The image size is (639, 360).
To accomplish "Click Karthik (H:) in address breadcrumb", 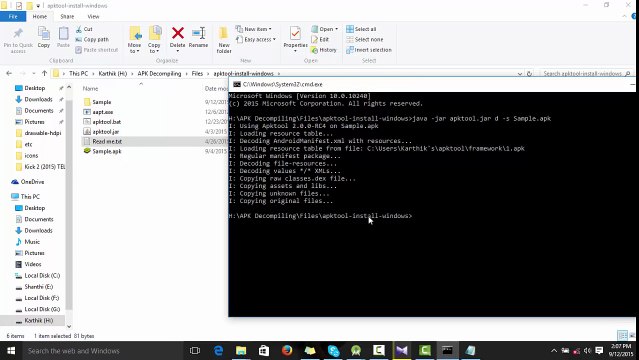I will [112, 73].
